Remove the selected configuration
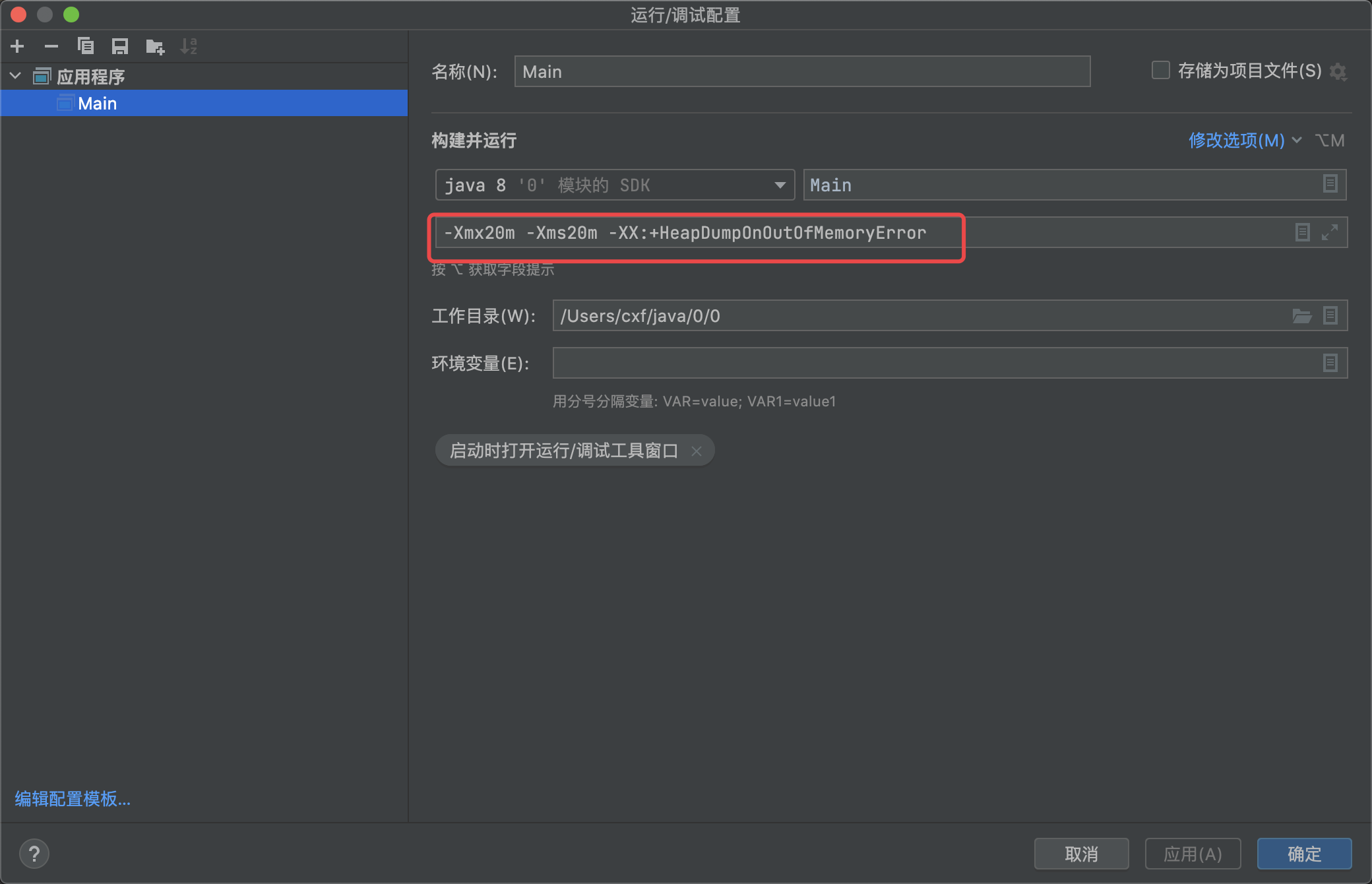Screen dimensions: 1372x884 (x=51, y=46)
